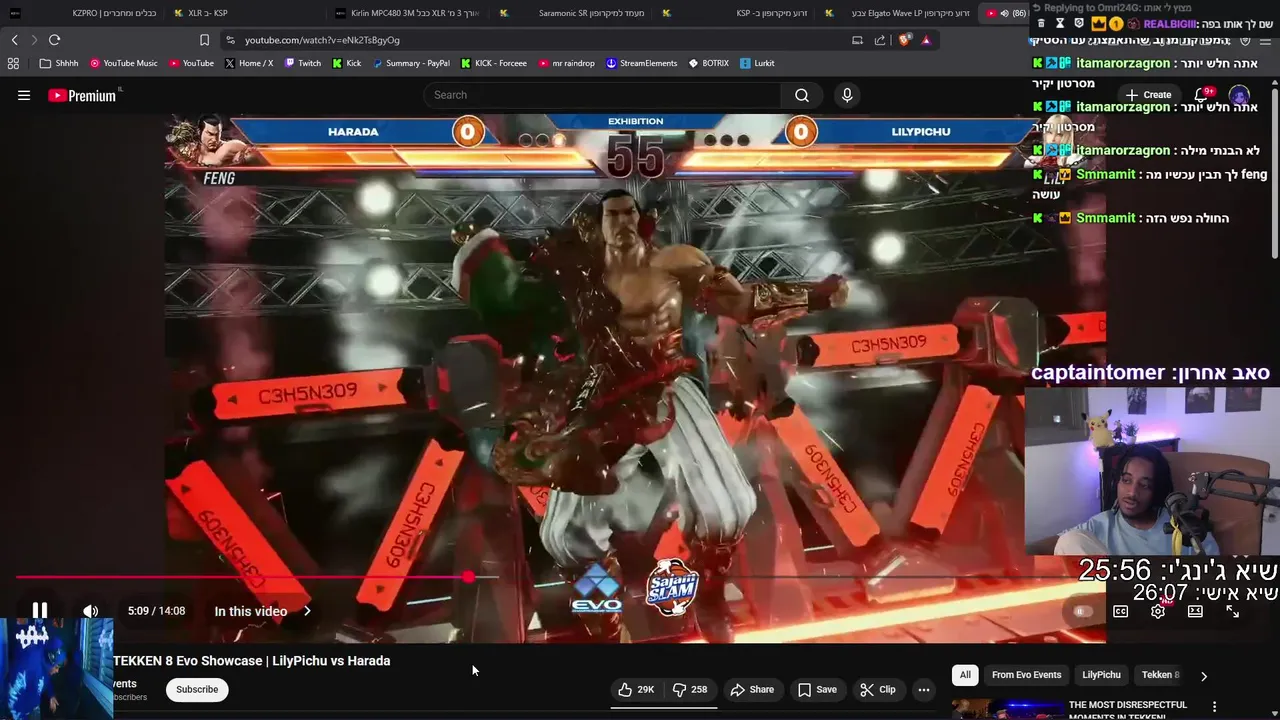This screenshot has width=1280, height=720.
Task: Click the video title TEKKEN 8 Evo Showcase
Action: click(252, 661)
